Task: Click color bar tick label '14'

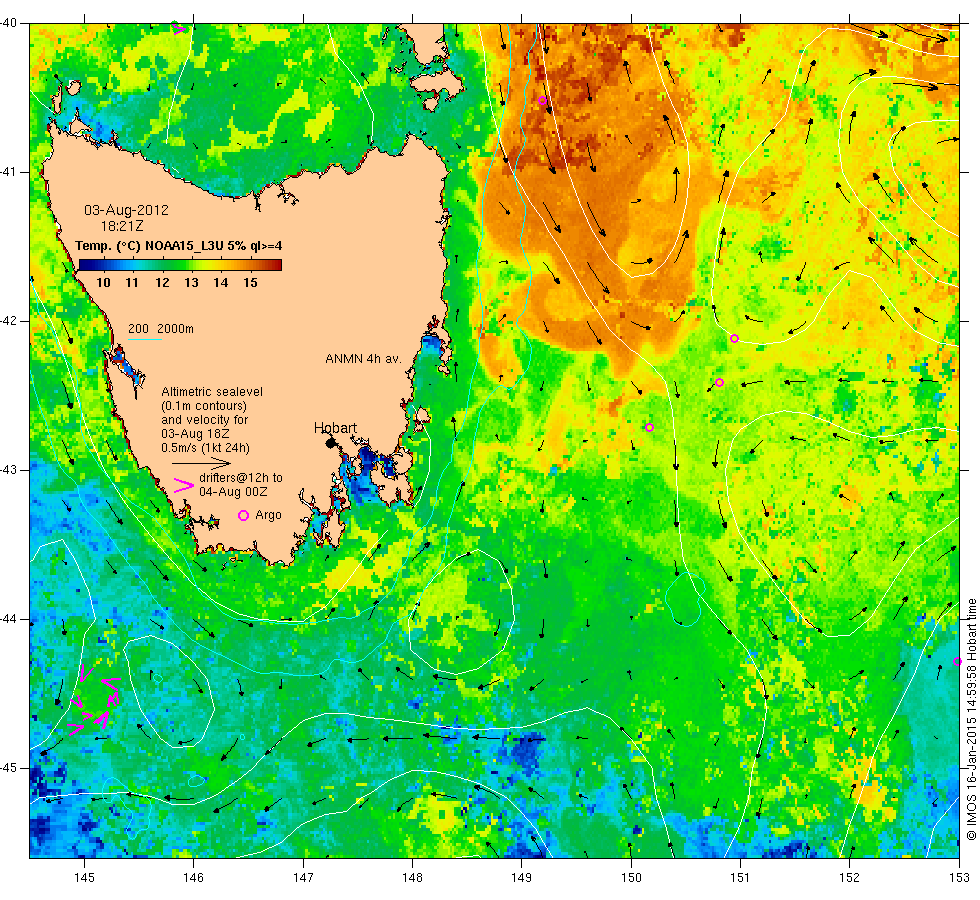Action: [221, 282]
